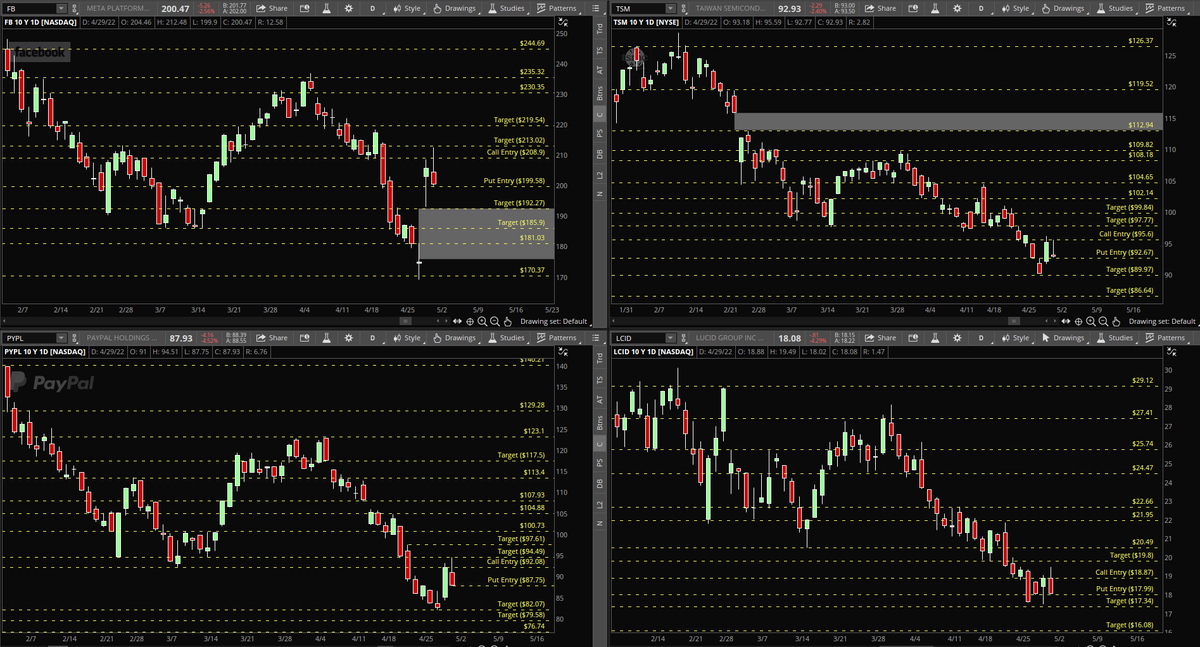Share the PYPL chart

[x=272, y=338]
